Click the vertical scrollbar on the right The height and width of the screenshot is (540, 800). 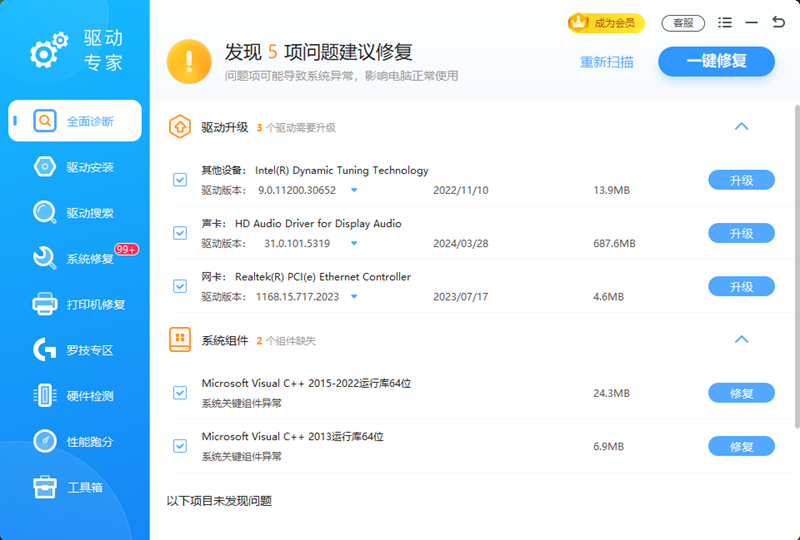pos(797,266)
